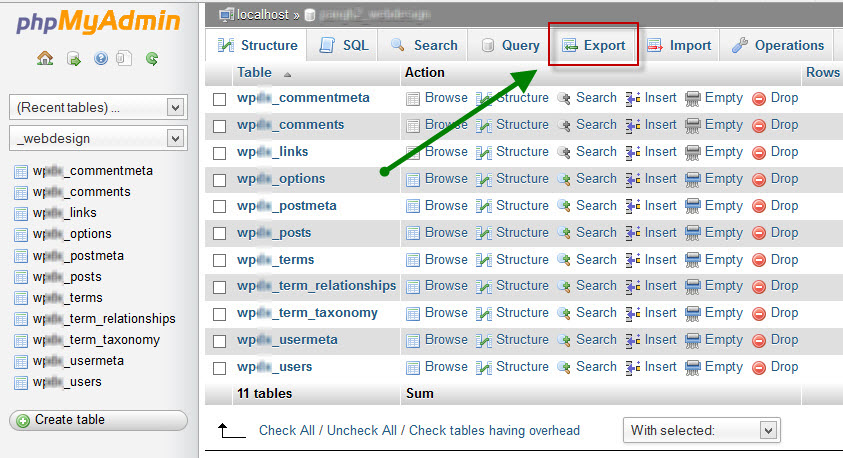Tick the checkbox for _posts table
The width and height of the screenshot is (843, 458).
[219, 233]
